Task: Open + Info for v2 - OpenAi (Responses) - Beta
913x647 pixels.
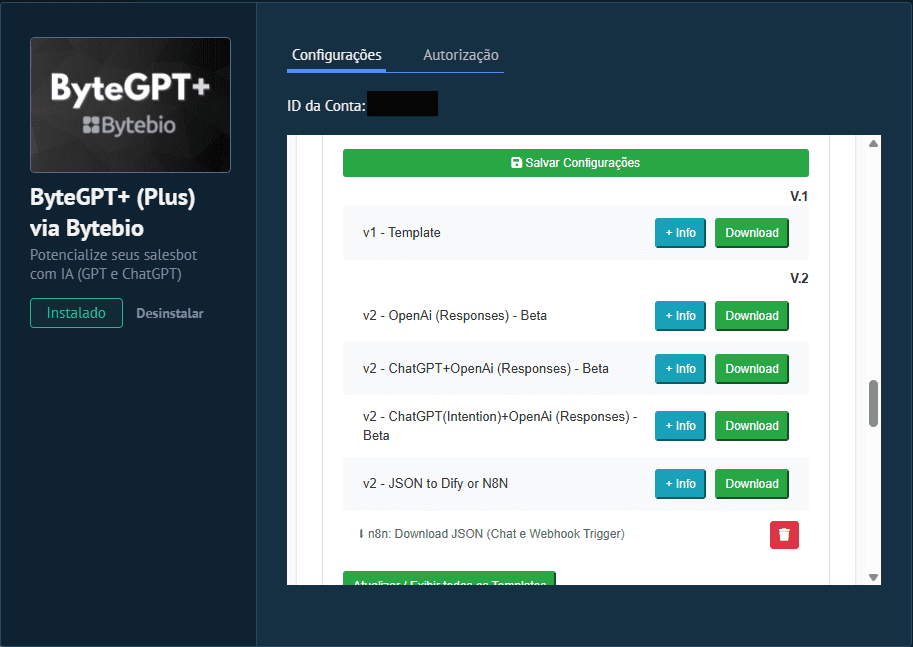Action: (x=680, y=316)
